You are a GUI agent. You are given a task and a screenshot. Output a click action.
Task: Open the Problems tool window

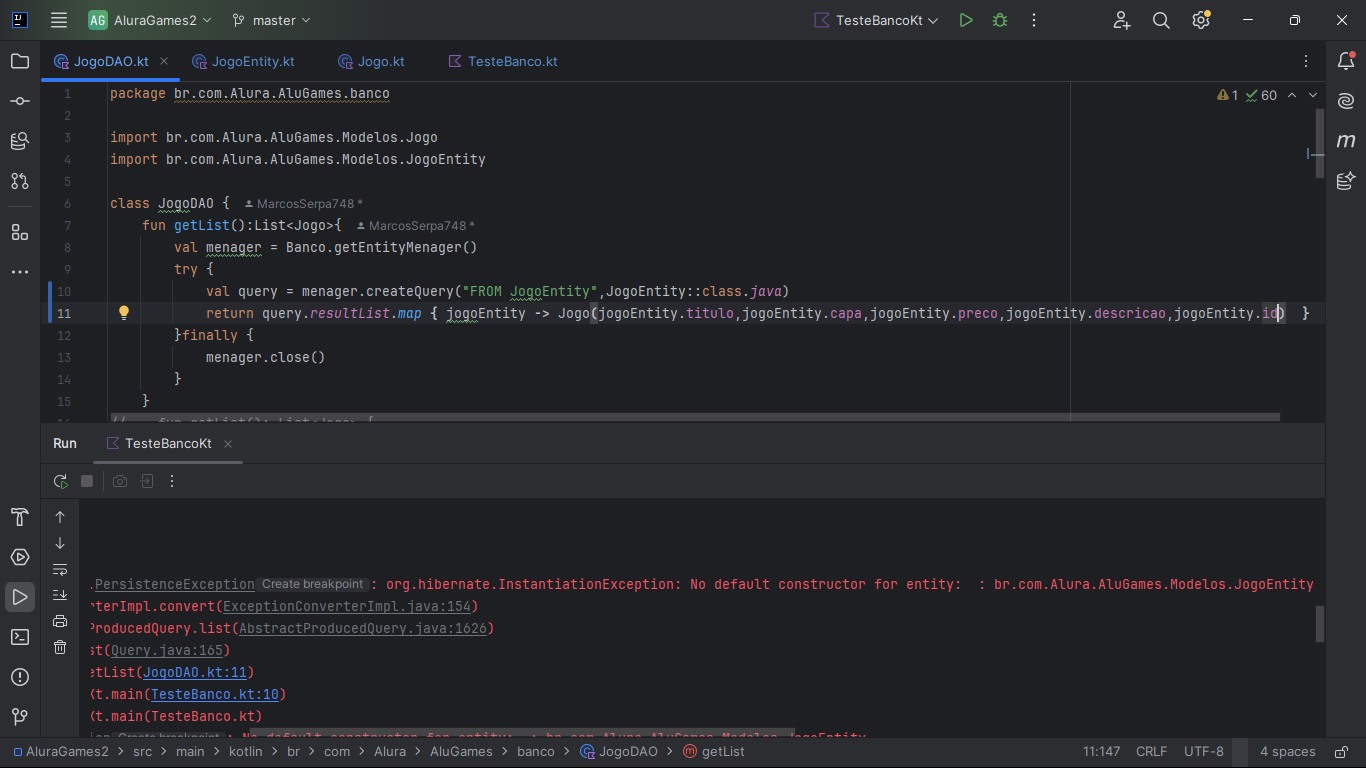click(x=20, y=677)
